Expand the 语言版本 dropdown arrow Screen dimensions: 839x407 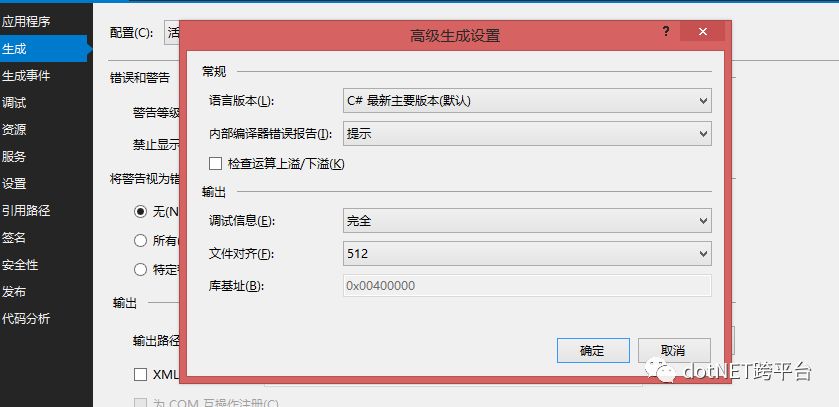(703, 101)
